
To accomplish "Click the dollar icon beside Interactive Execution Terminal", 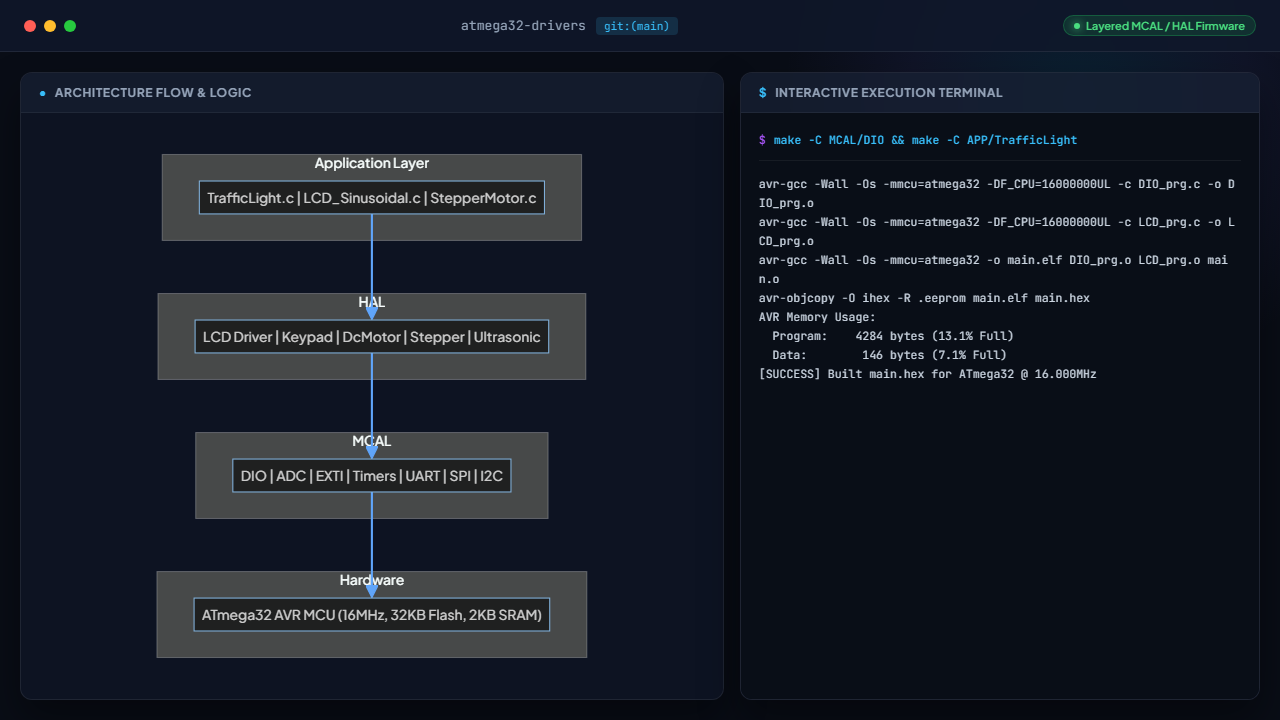I will (x=763, y=93).
